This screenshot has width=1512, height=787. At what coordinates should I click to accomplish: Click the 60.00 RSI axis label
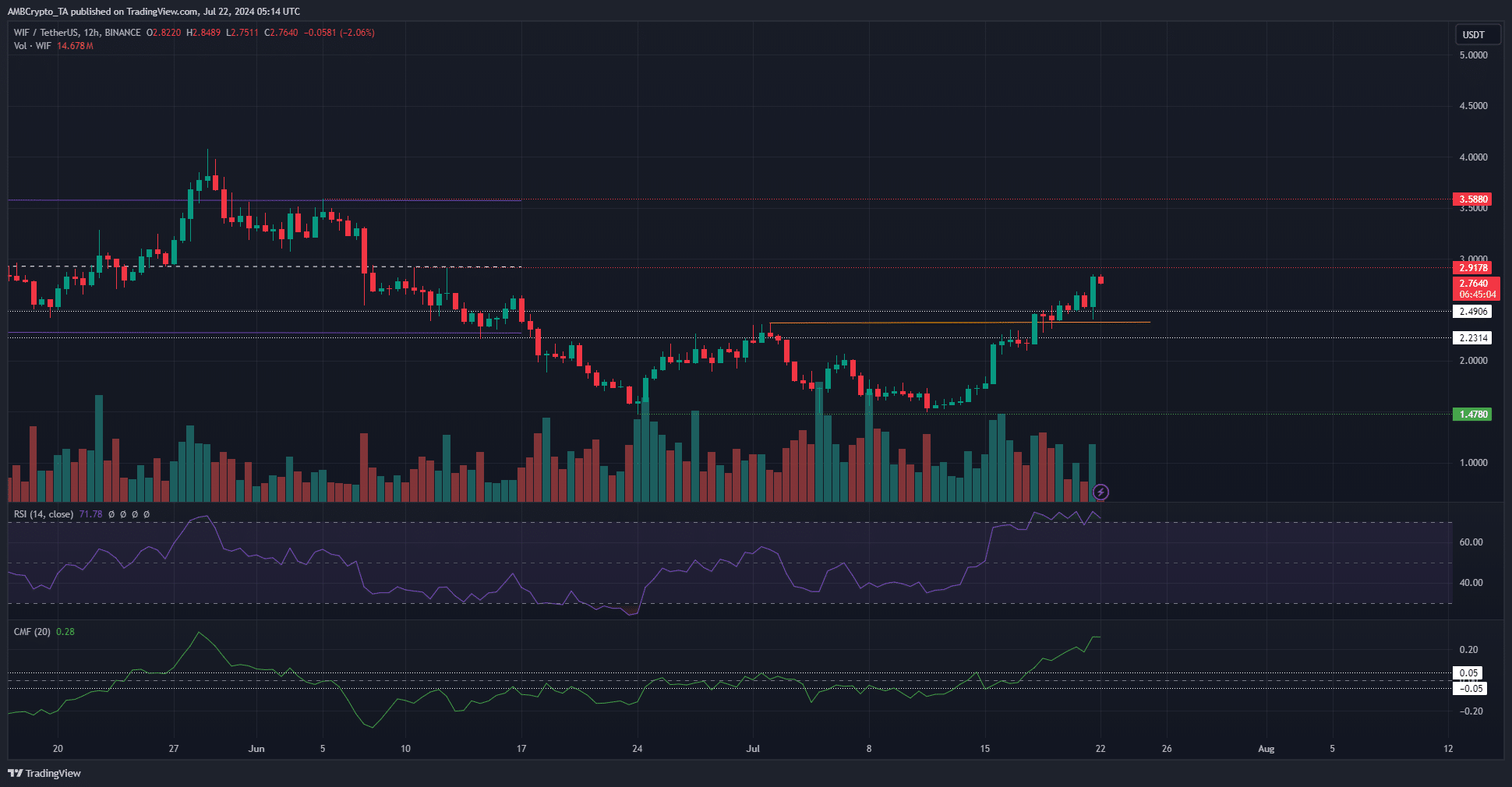click(1471, 542)
